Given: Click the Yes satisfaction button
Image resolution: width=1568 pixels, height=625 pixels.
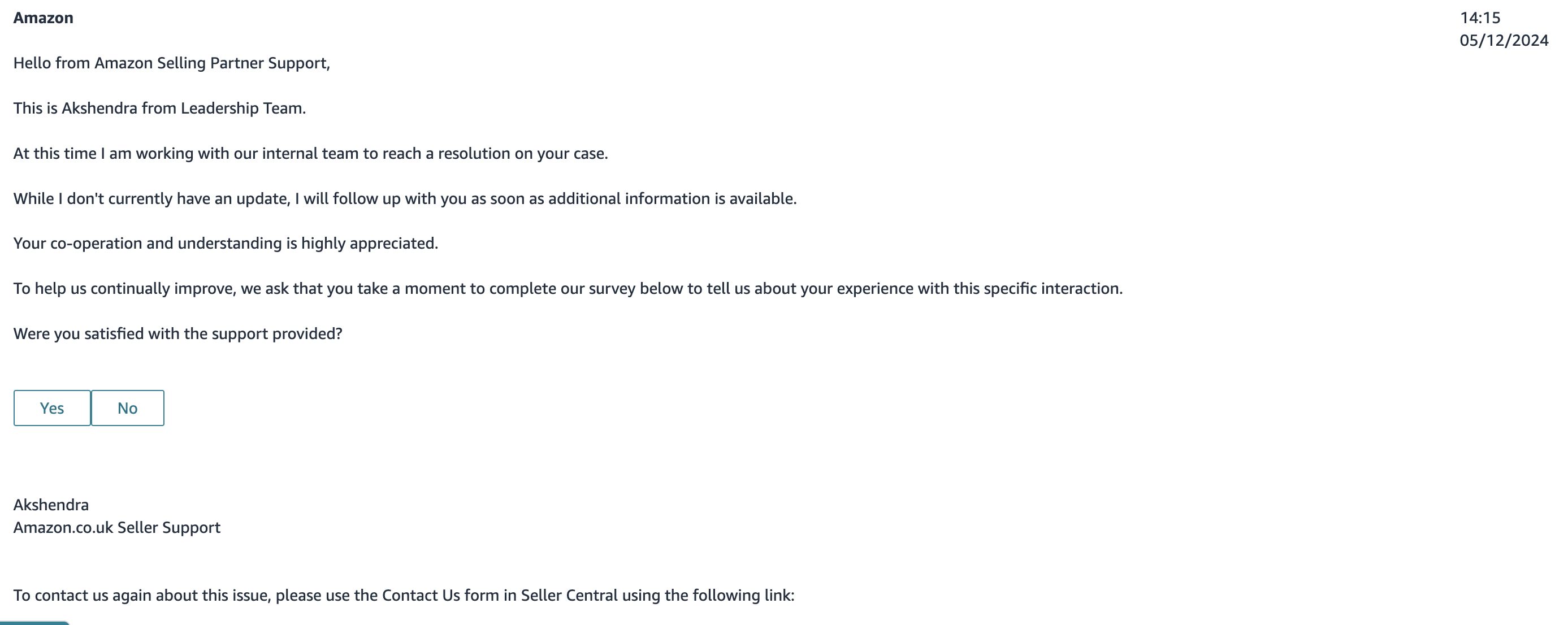Looking at the screenshot, I should pyautogui.click(x=53, y=408).
